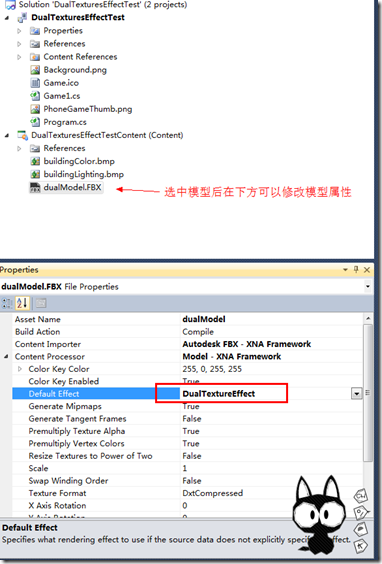Screen dimensions: 382x564
Task: Click the Resize Textures to Power of Two value
Action: click(x=192, y=456)
